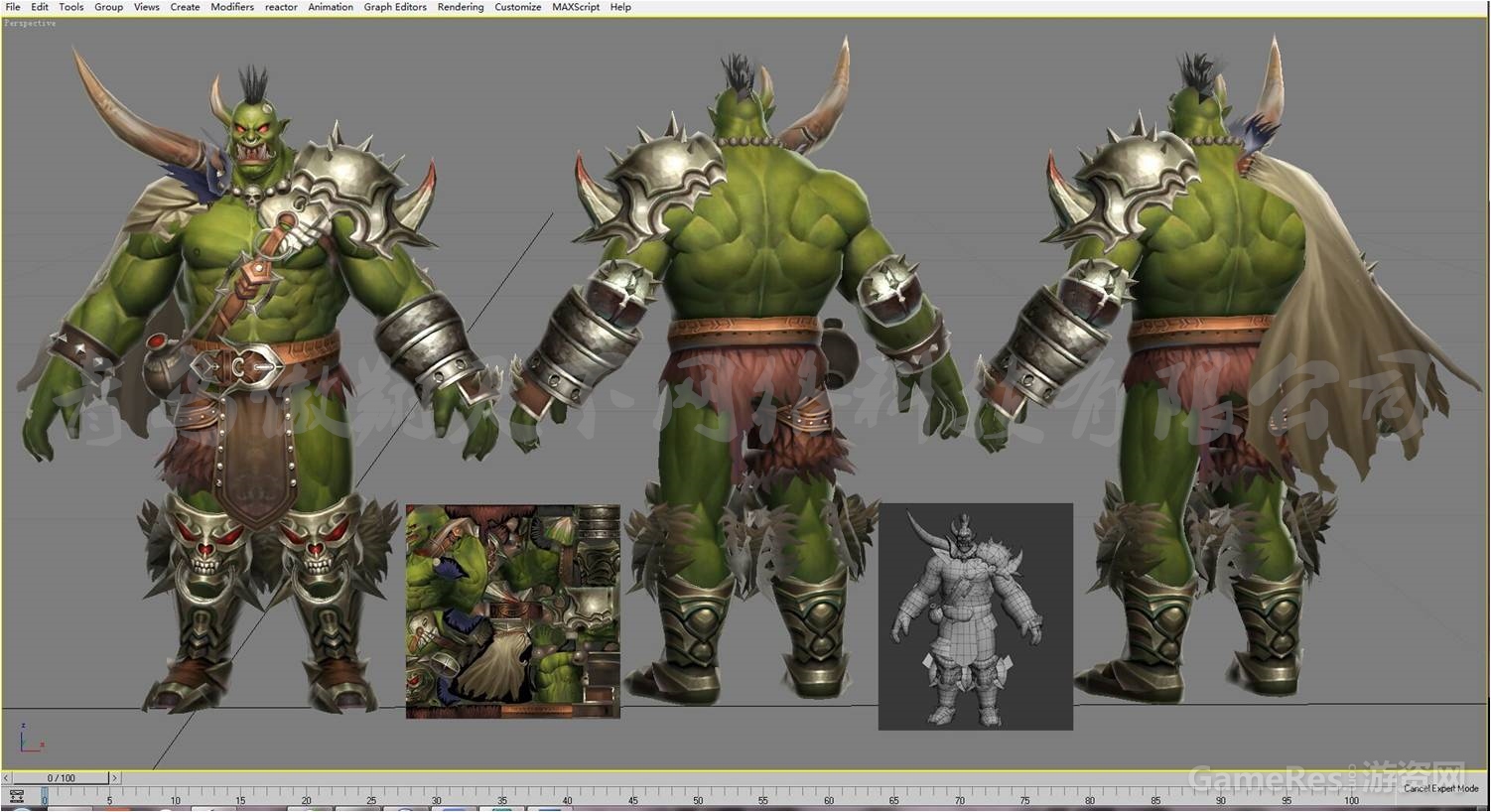Screen dimensions: 1491x812
Task: Click the wireframe orc preview image
Action: 976,616
